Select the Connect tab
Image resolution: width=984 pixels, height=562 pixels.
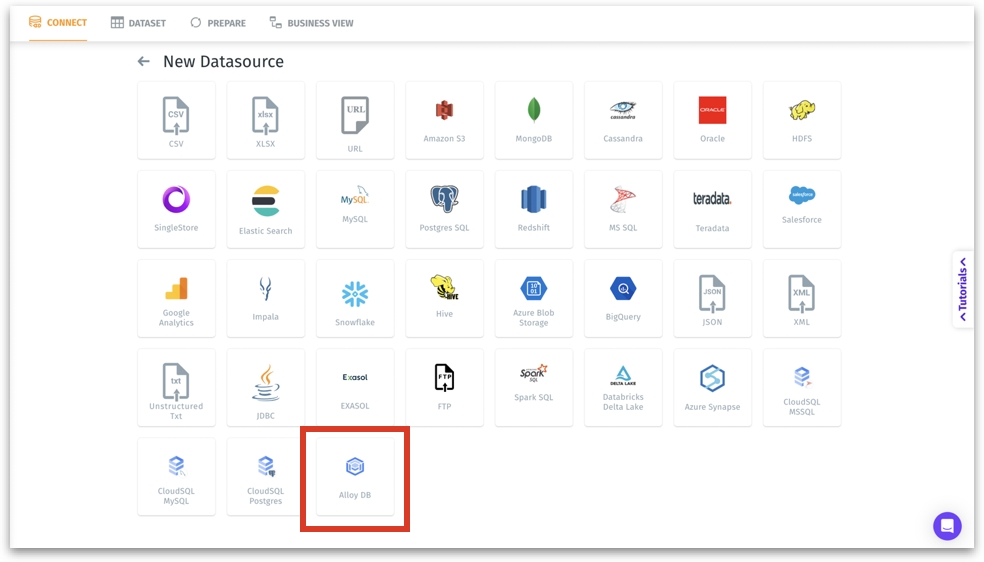point(58,23)
